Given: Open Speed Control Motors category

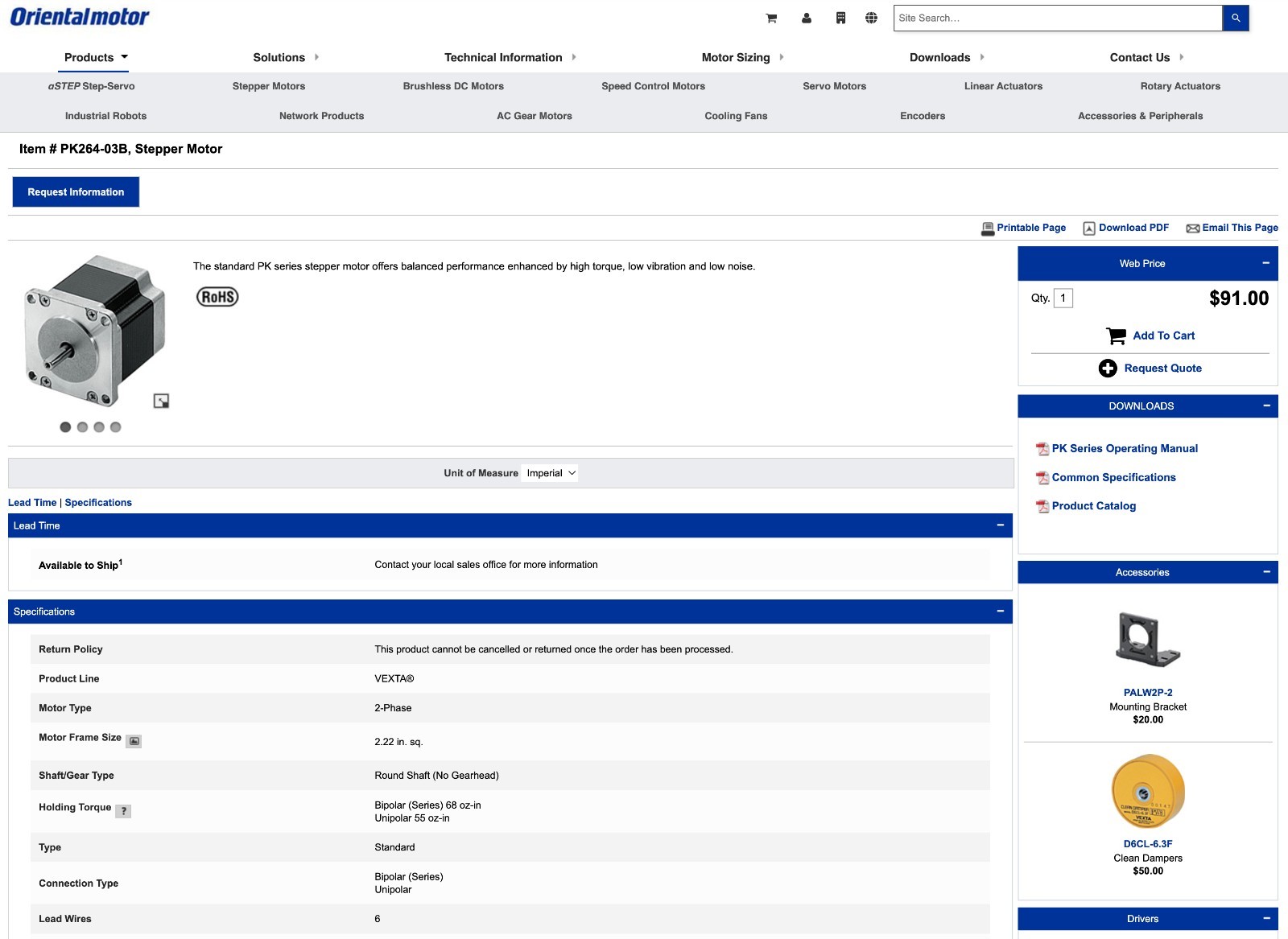Looking at the screenshot, I should [653, 86].
